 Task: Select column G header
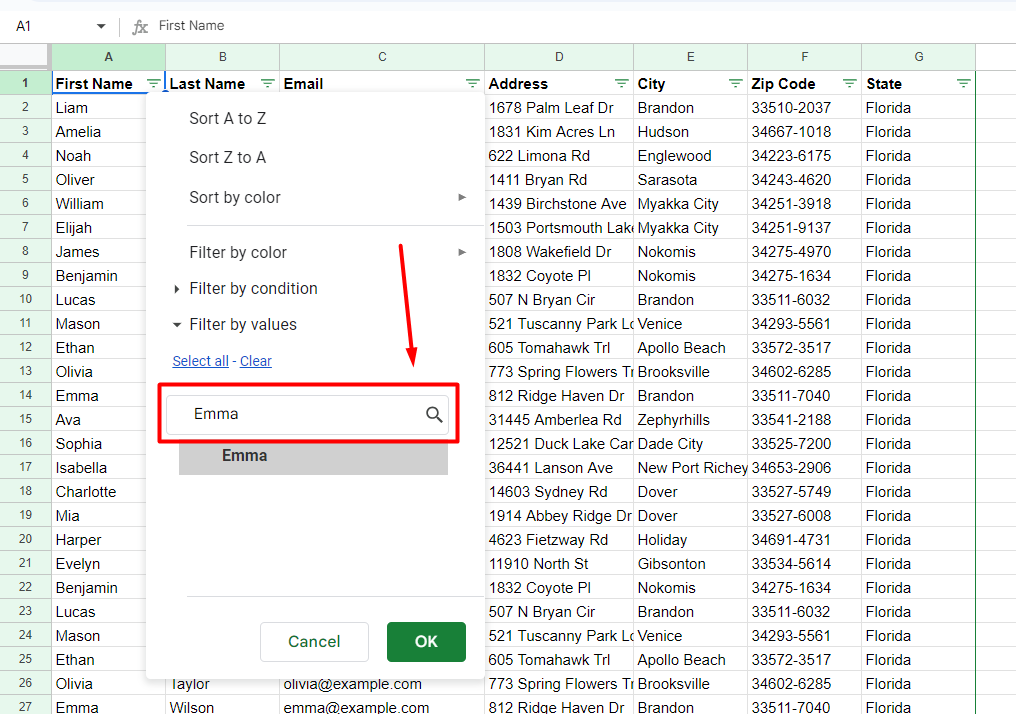click(x=919, y=57)
